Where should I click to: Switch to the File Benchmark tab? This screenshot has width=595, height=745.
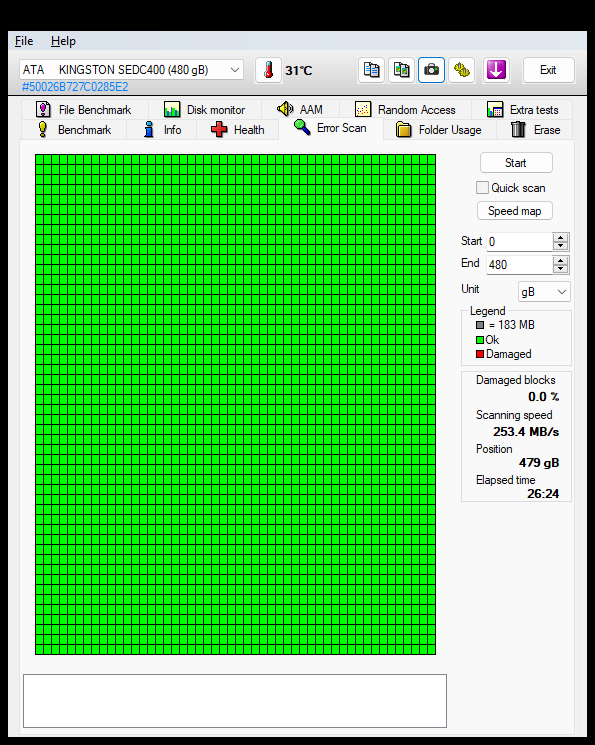click(x=85, y=110)
